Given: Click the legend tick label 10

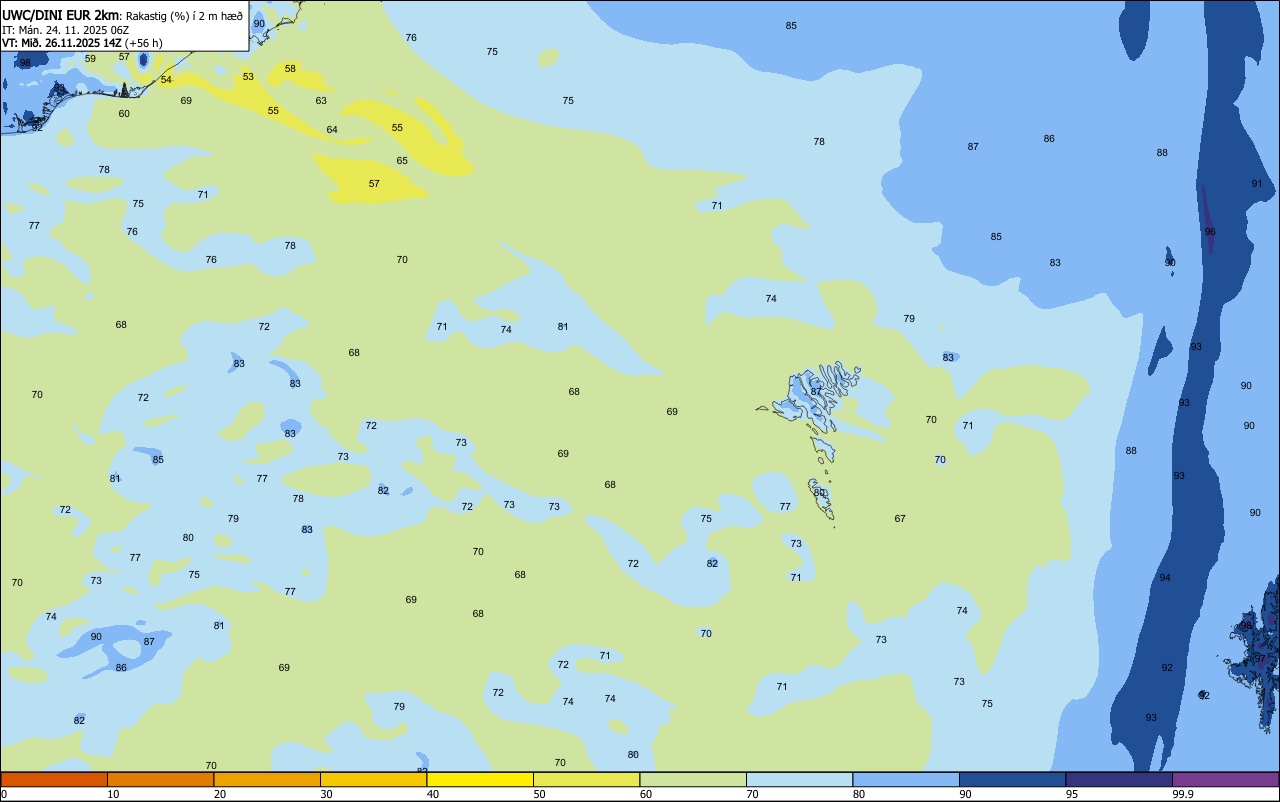Looking at the screenshot, I should 113,794.
